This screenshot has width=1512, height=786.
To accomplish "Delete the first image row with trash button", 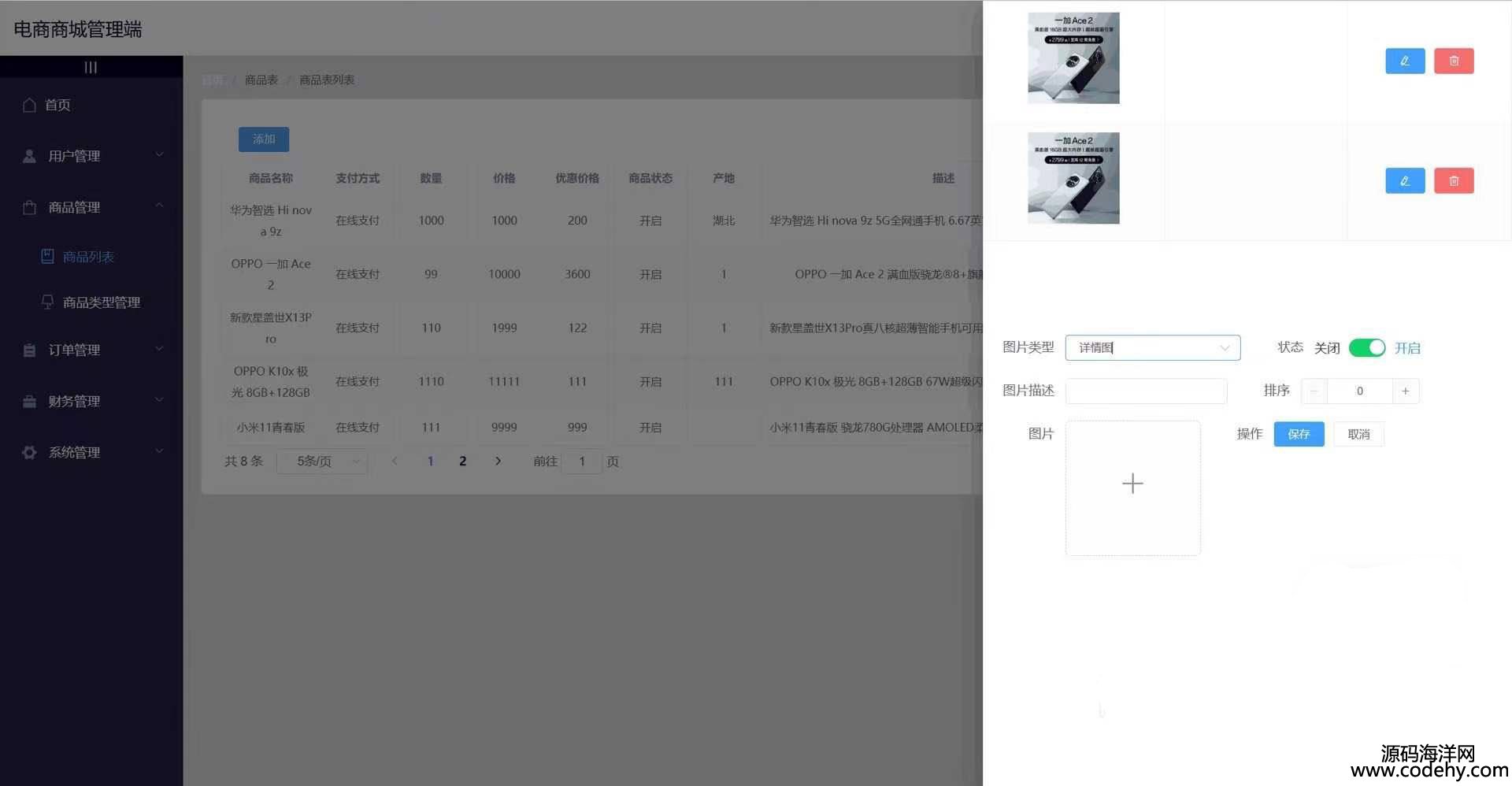I will [x=1454, y=61].
